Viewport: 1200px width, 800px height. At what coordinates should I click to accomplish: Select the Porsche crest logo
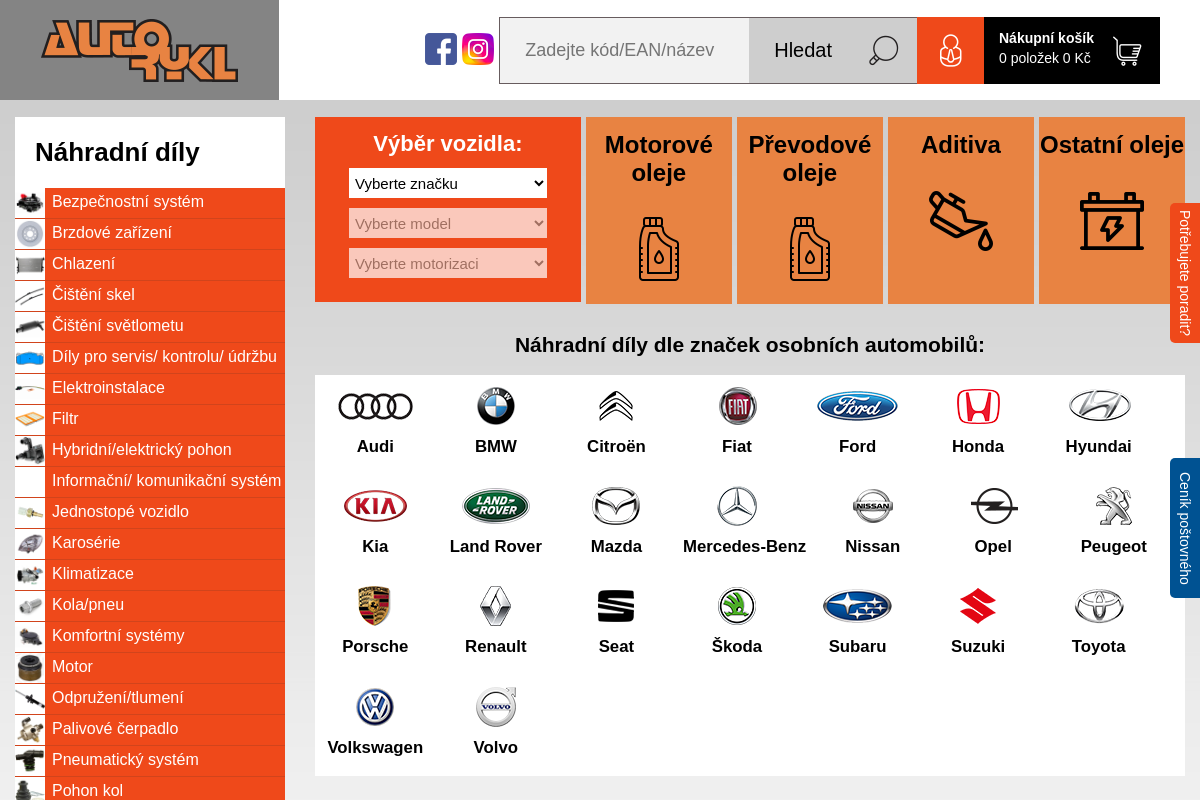pyautogui.click(x=375, y=606)
